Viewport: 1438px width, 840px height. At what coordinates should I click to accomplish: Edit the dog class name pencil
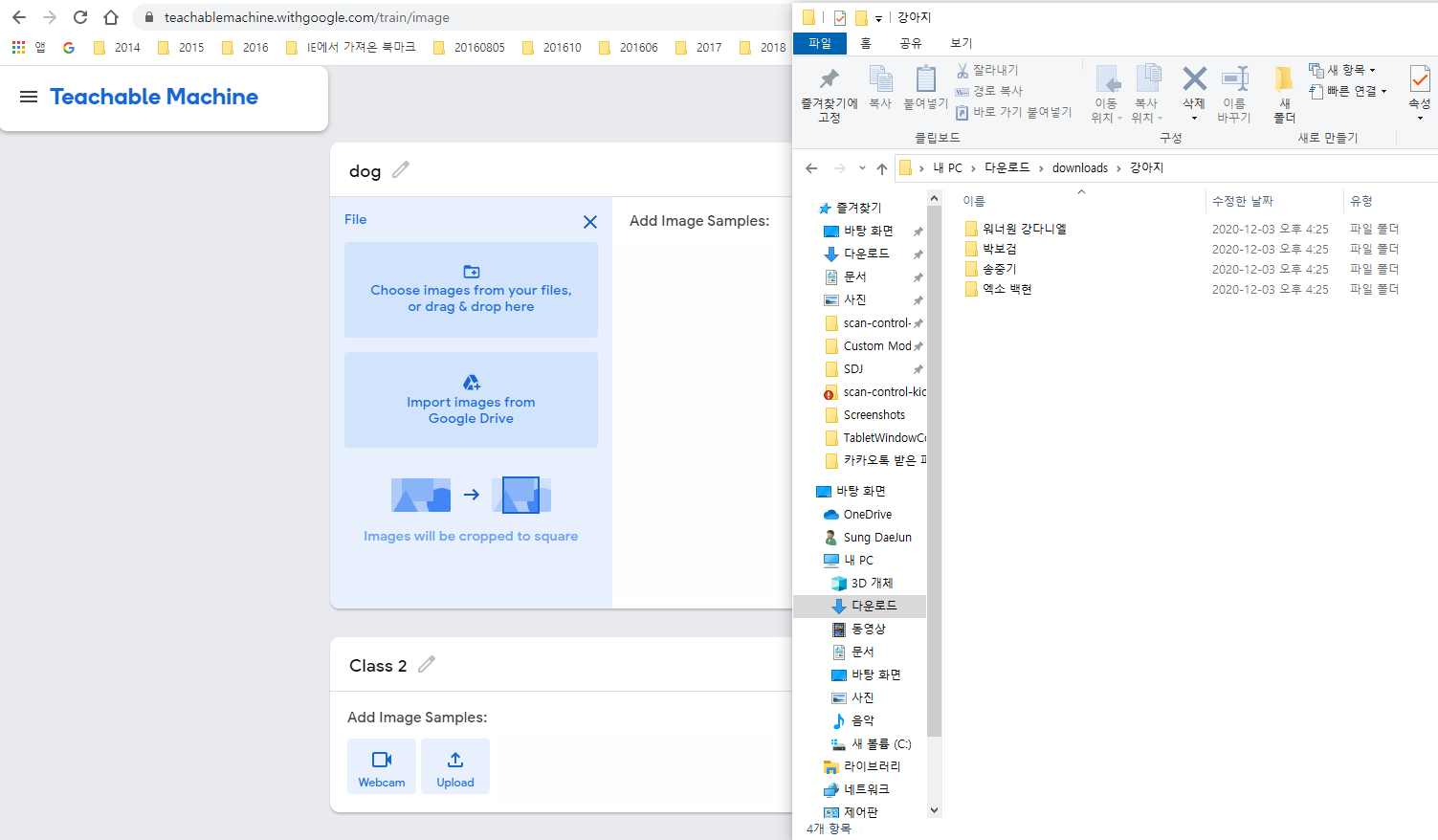click(401, 169)
